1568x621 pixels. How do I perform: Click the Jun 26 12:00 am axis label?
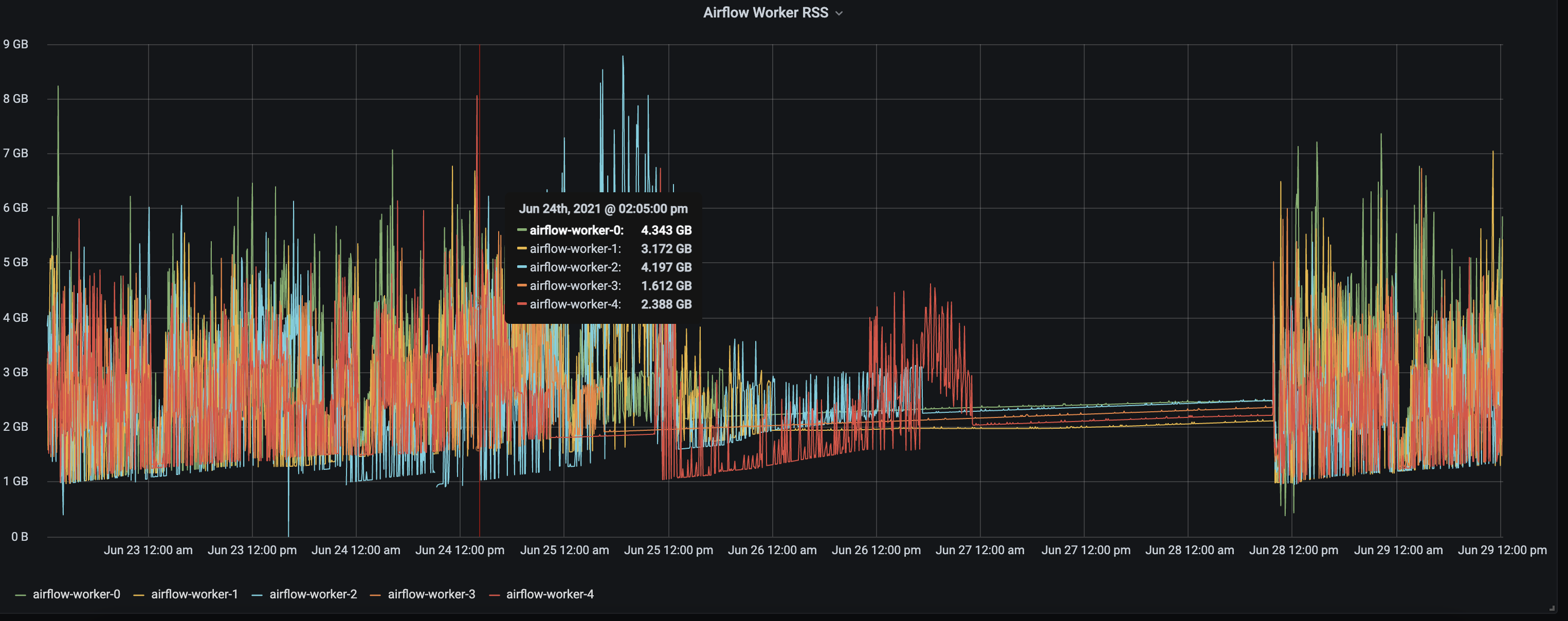(x=773, y=551)
